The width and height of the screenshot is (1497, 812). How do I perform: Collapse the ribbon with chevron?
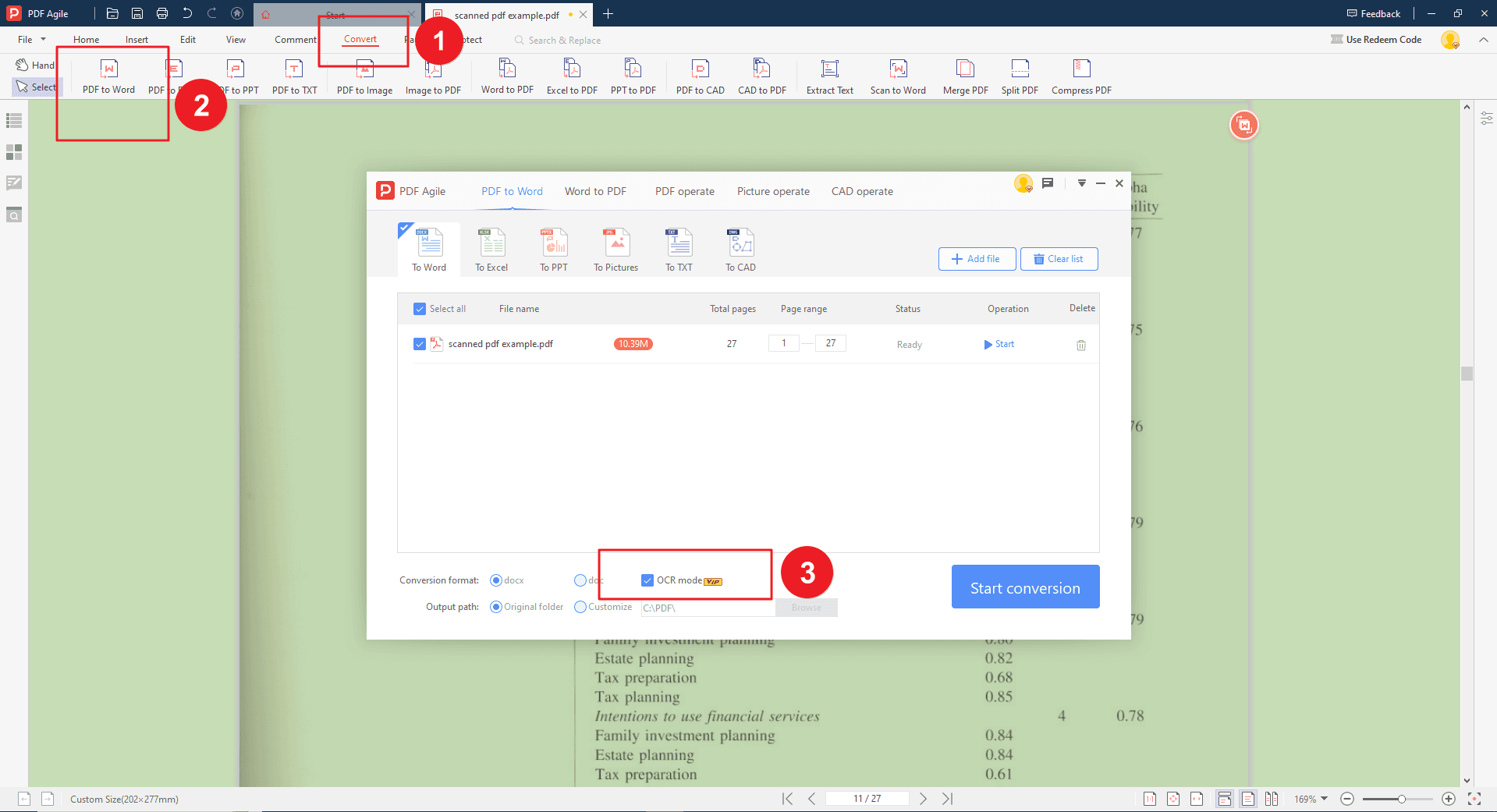tap(1483, 40)
